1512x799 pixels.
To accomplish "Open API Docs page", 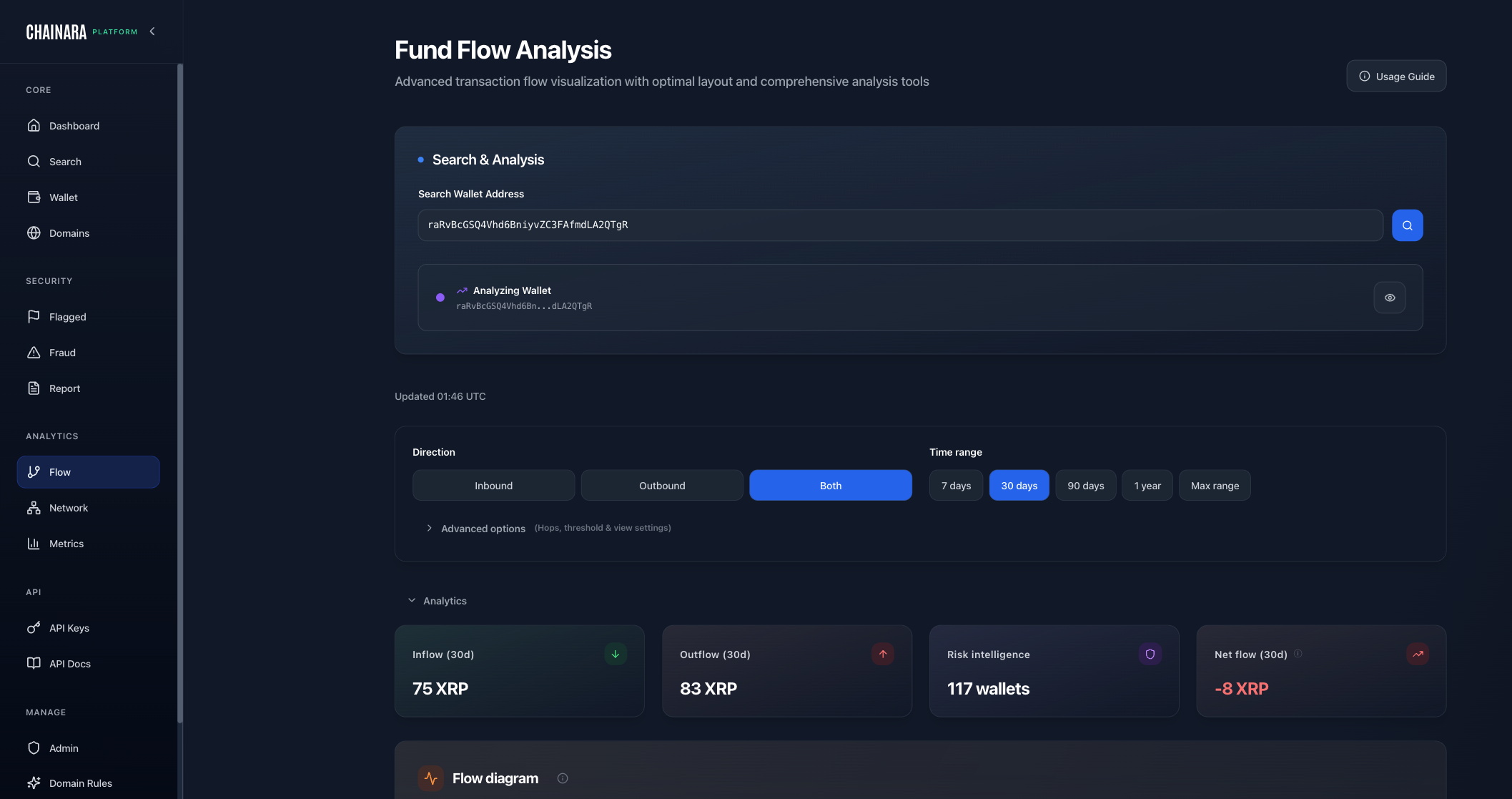I will pos(88,664).
